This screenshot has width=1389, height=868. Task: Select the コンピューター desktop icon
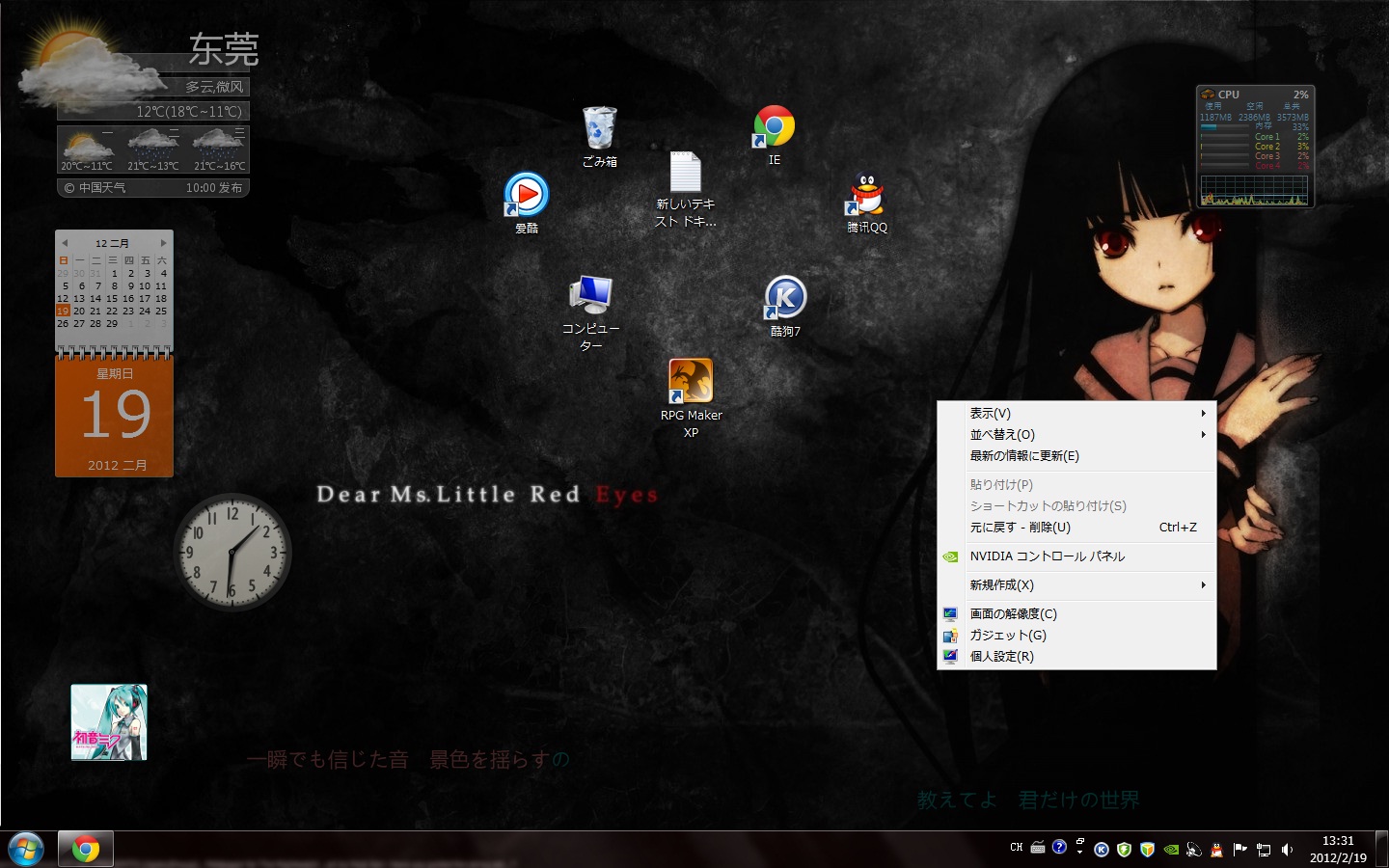point(590,313)
